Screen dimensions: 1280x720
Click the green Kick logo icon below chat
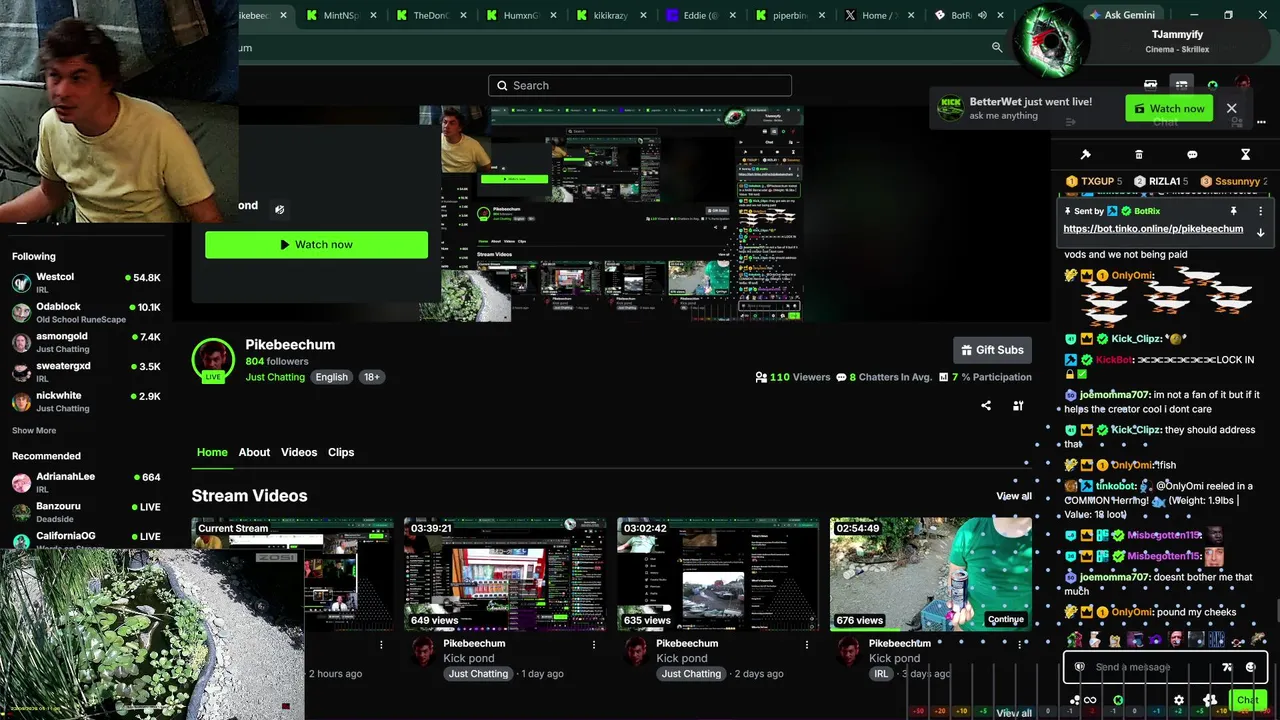pos(1118,700)
